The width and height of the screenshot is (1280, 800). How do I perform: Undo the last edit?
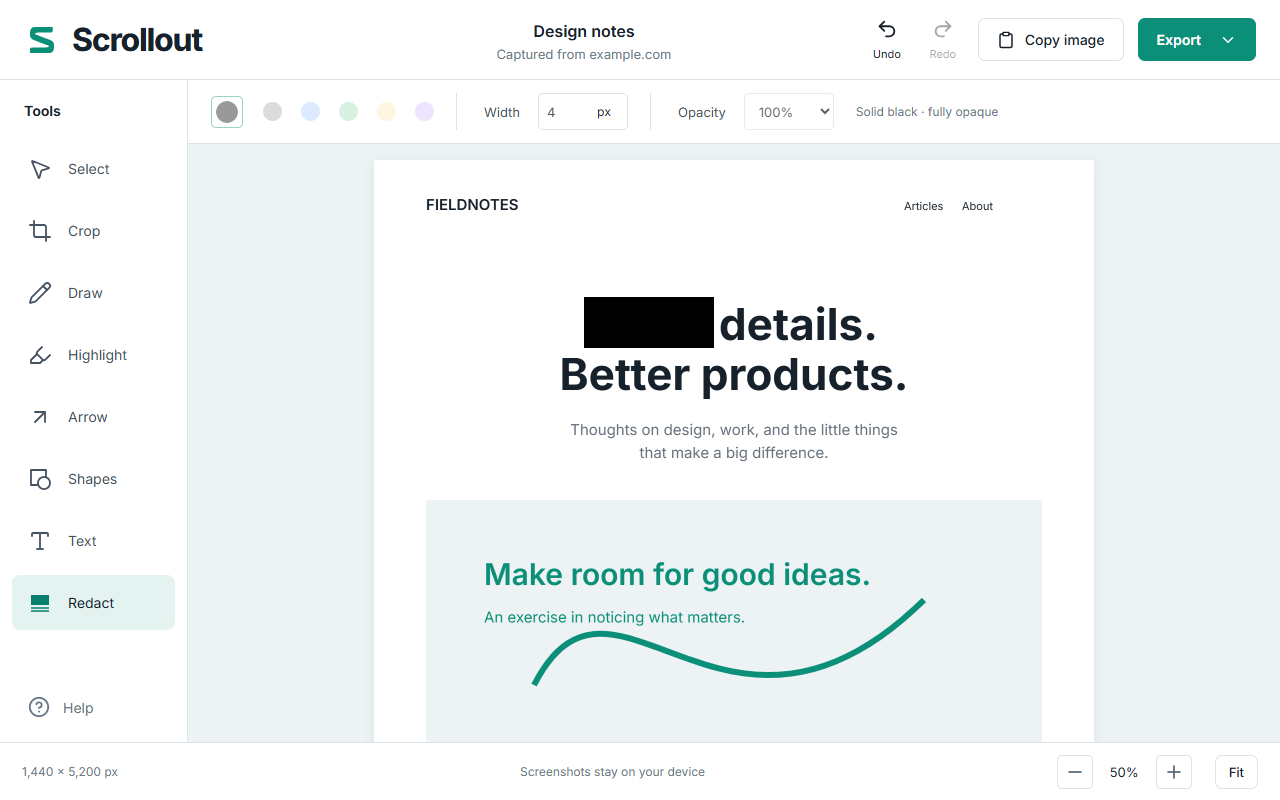point(887,40)
